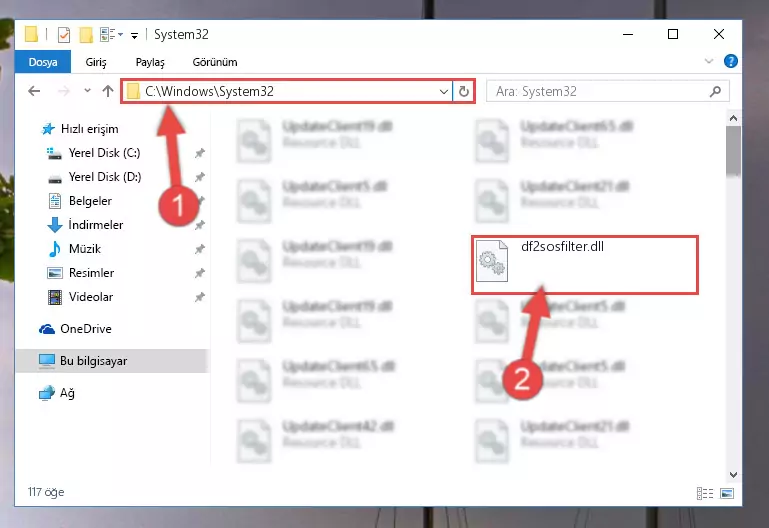Expand the ribbon chevron

pyautogui.click(x=708, y=61)
